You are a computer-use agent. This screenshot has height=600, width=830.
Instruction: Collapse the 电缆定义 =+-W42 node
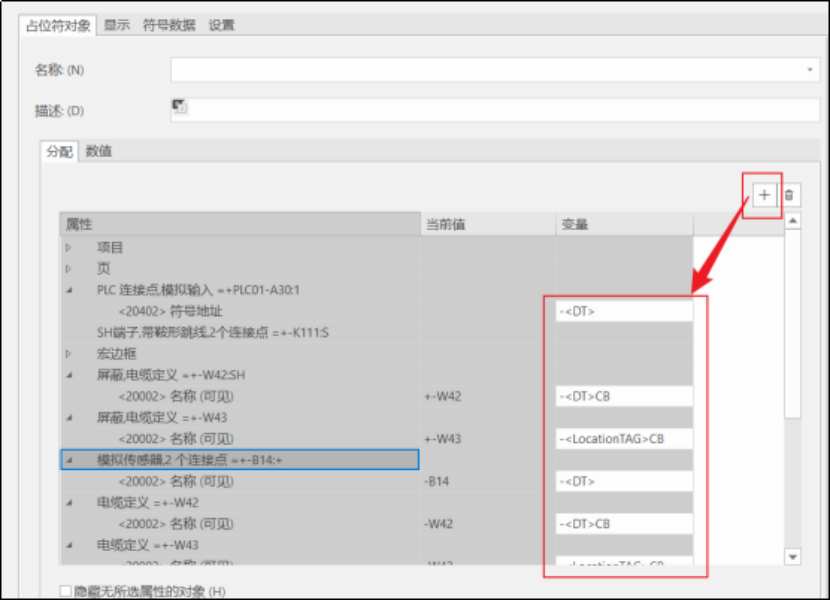[69, 502]
